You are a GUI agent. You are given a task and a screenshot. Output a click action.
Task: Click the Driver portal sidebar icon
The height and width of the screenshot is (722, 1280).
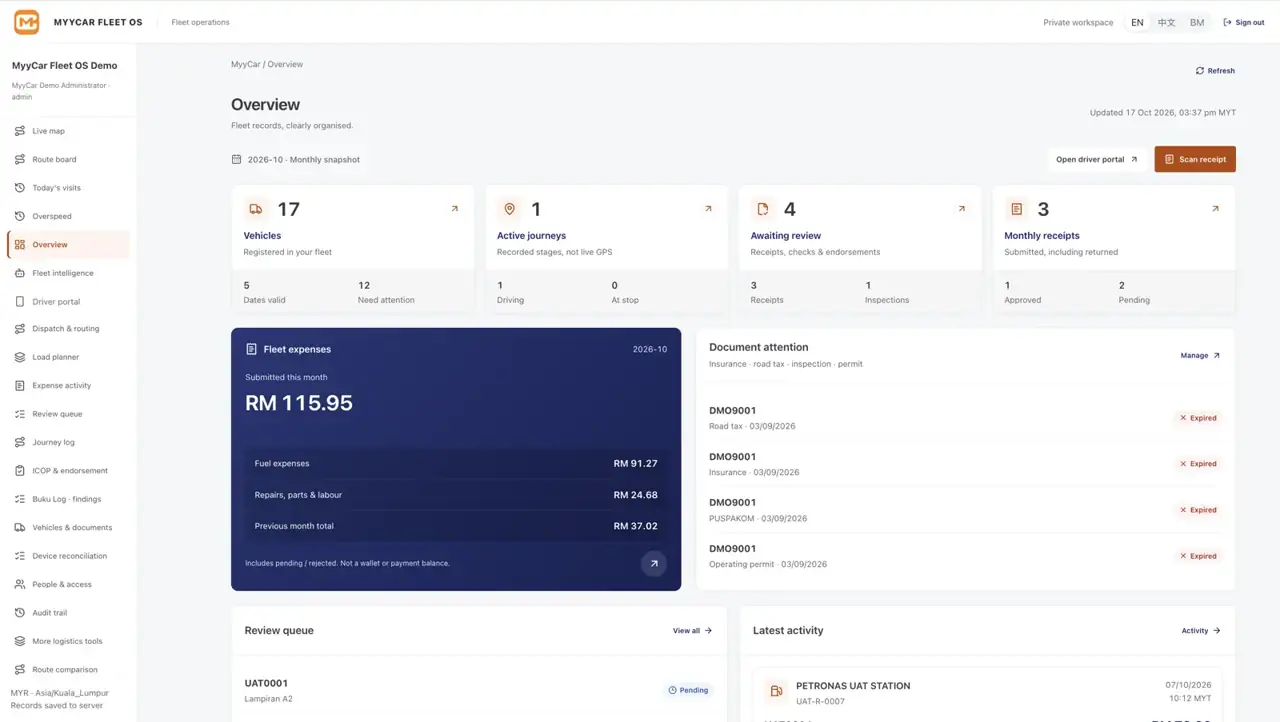20,301
